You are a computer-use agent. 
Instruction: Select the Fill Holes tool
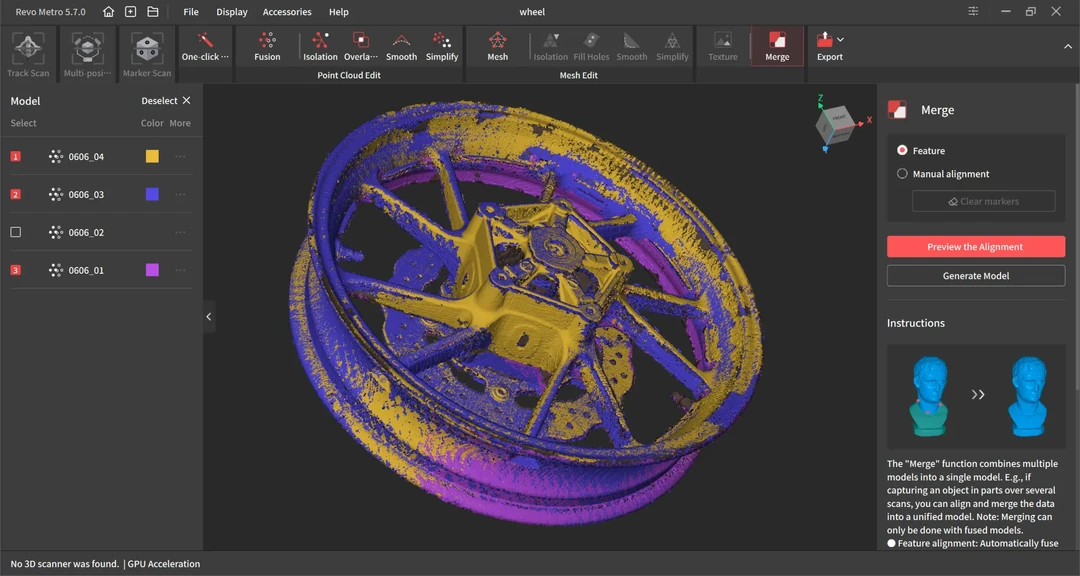pos(591,47)
